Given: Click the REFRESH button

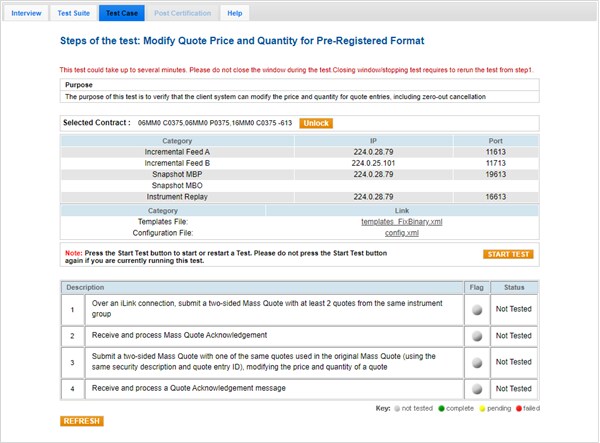Looking at the screenshot, I should pyautogui.click(x=81, y=421).
